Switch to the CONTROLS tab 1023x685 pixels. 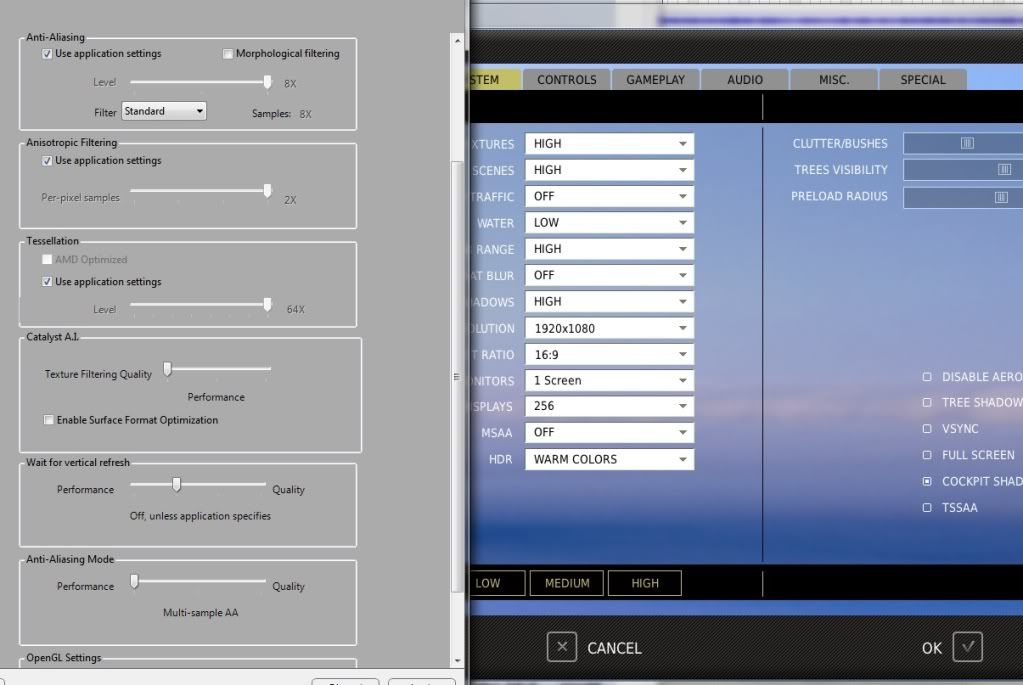(x=566, y=80)
